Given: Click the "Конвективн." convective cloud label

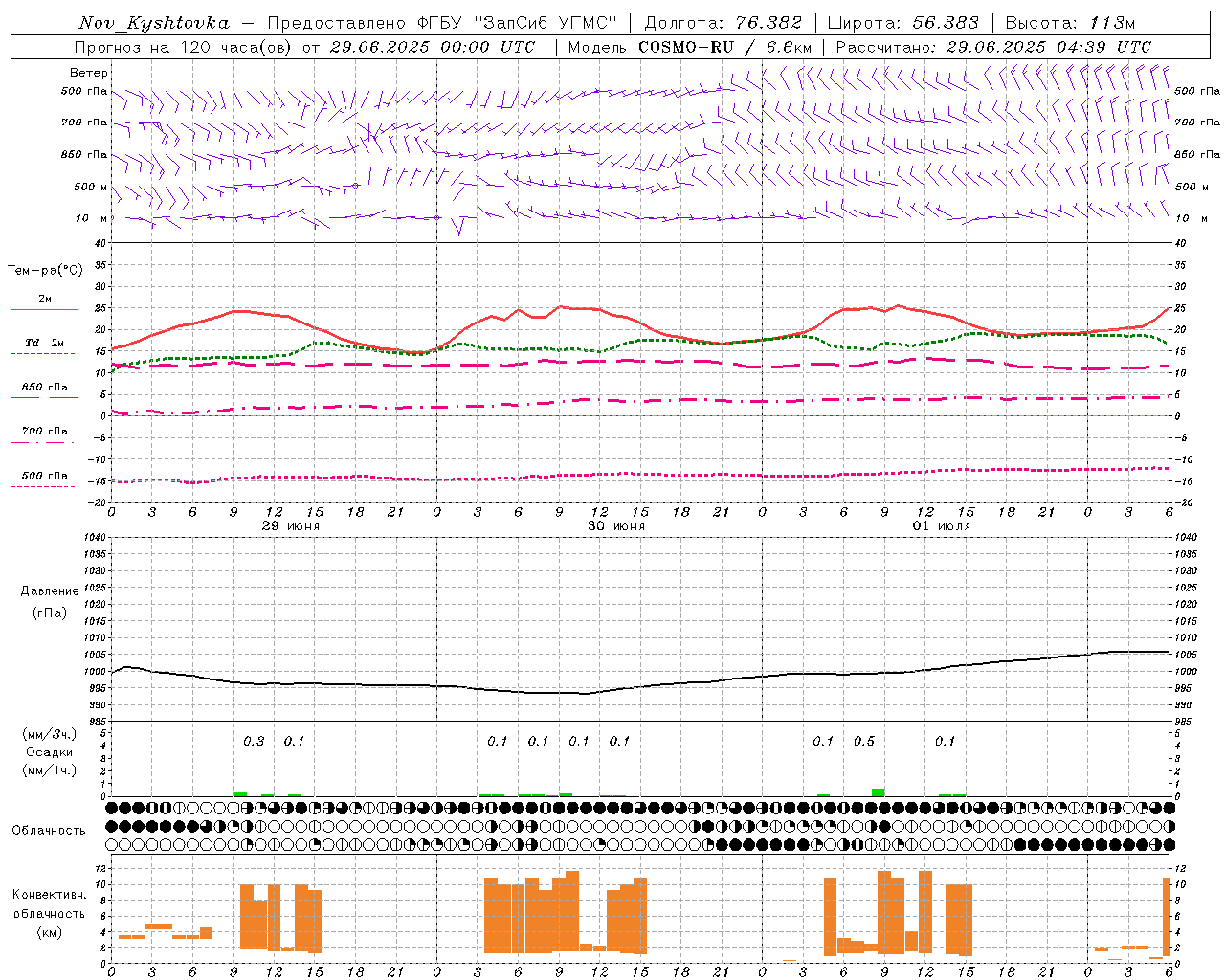Looking at the screenshot, I should [x=50, y=895].
